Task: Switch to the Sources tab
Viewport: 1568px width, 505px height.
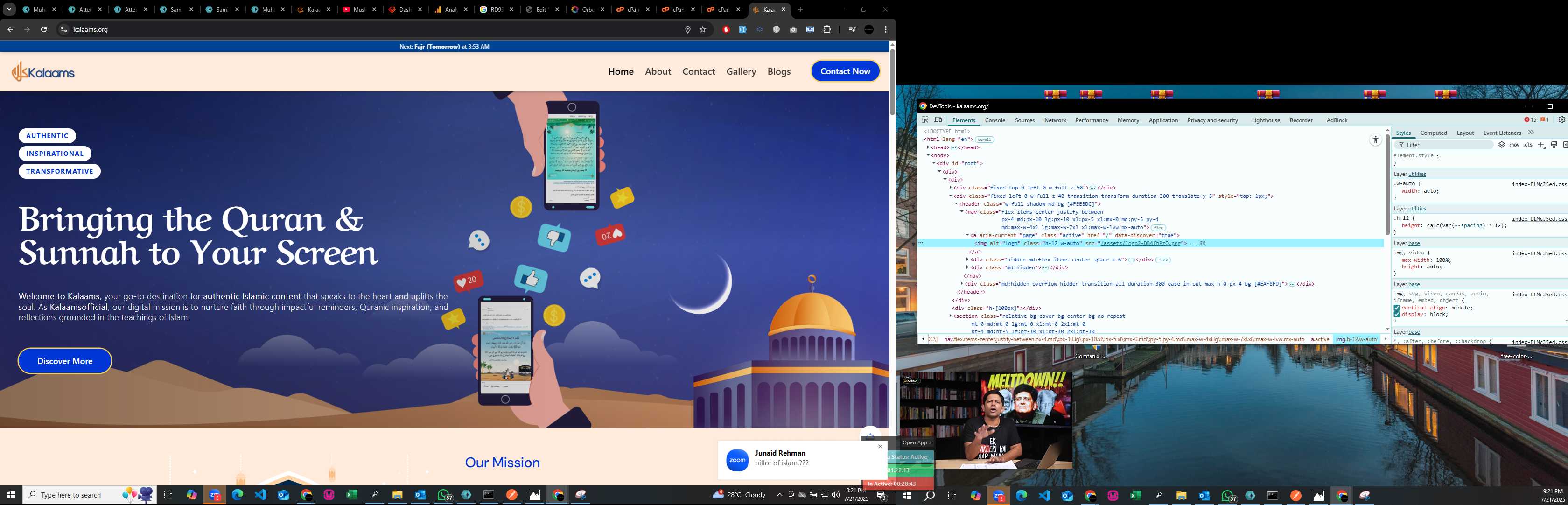Action: (1024, 120)
